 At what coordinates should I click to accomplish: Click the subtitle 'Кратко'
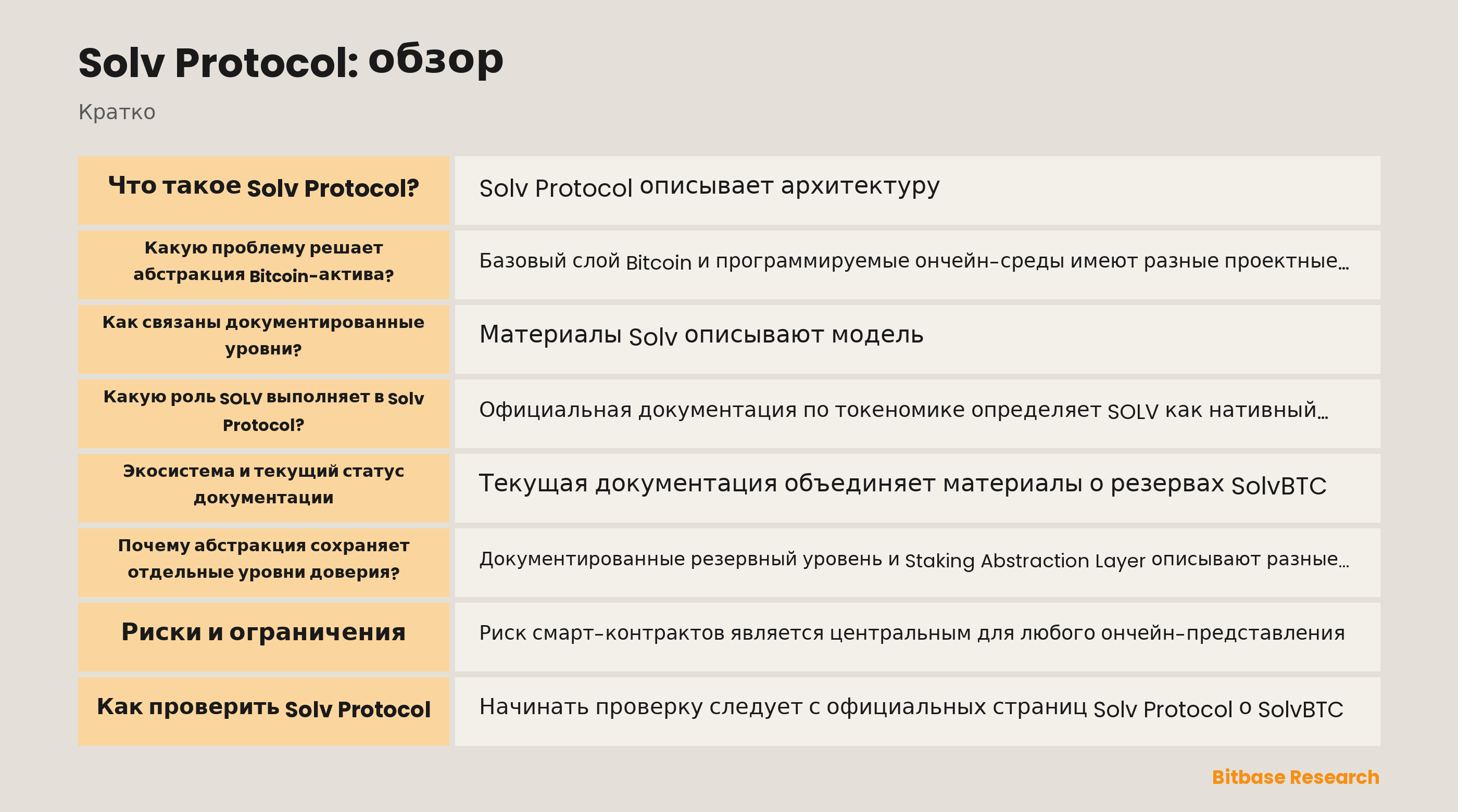pyautogui.click(x=117, y=112)
